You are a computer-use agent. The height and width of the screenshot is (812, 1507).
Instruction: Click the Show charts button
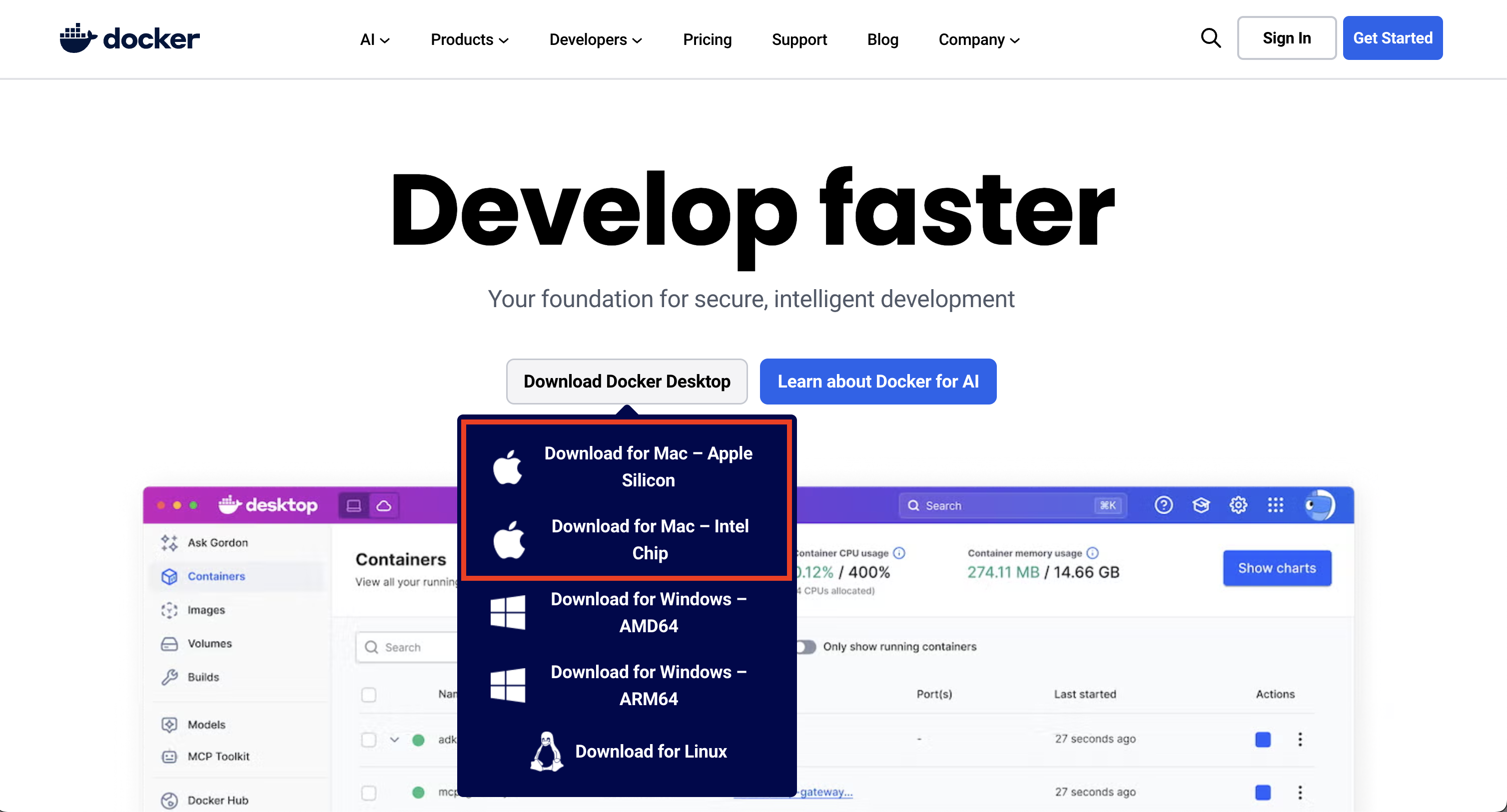coord(1277,568)
